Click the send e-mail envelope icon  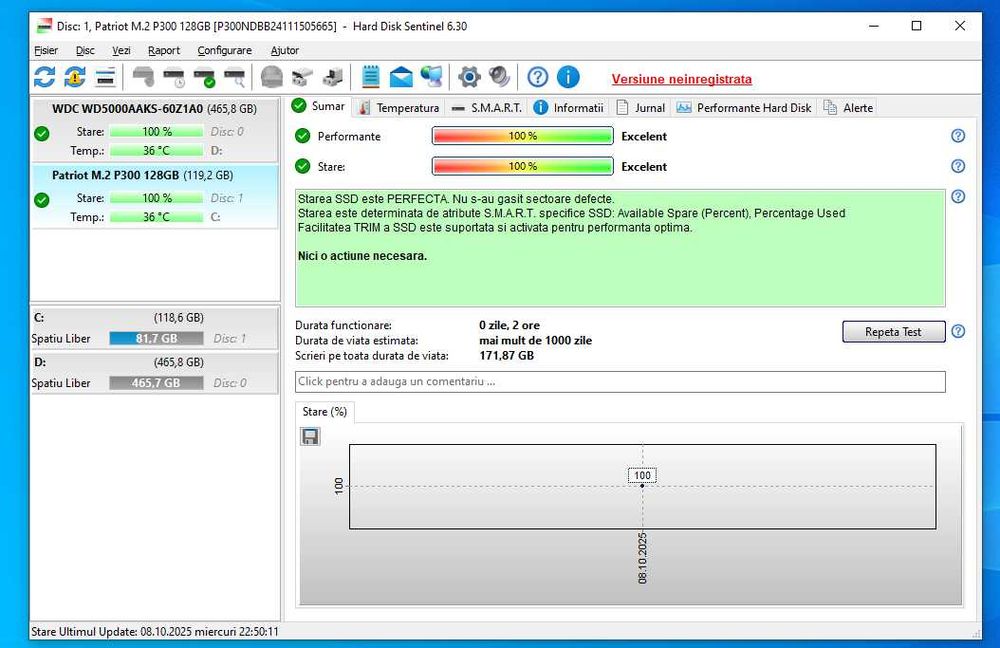pos(401,77)
